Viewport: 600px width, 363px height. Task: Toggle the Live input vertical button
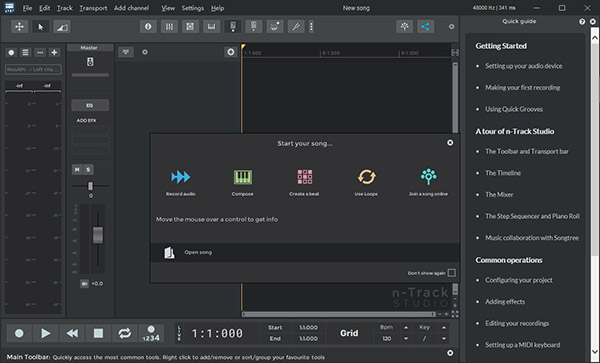pos(179,333)
